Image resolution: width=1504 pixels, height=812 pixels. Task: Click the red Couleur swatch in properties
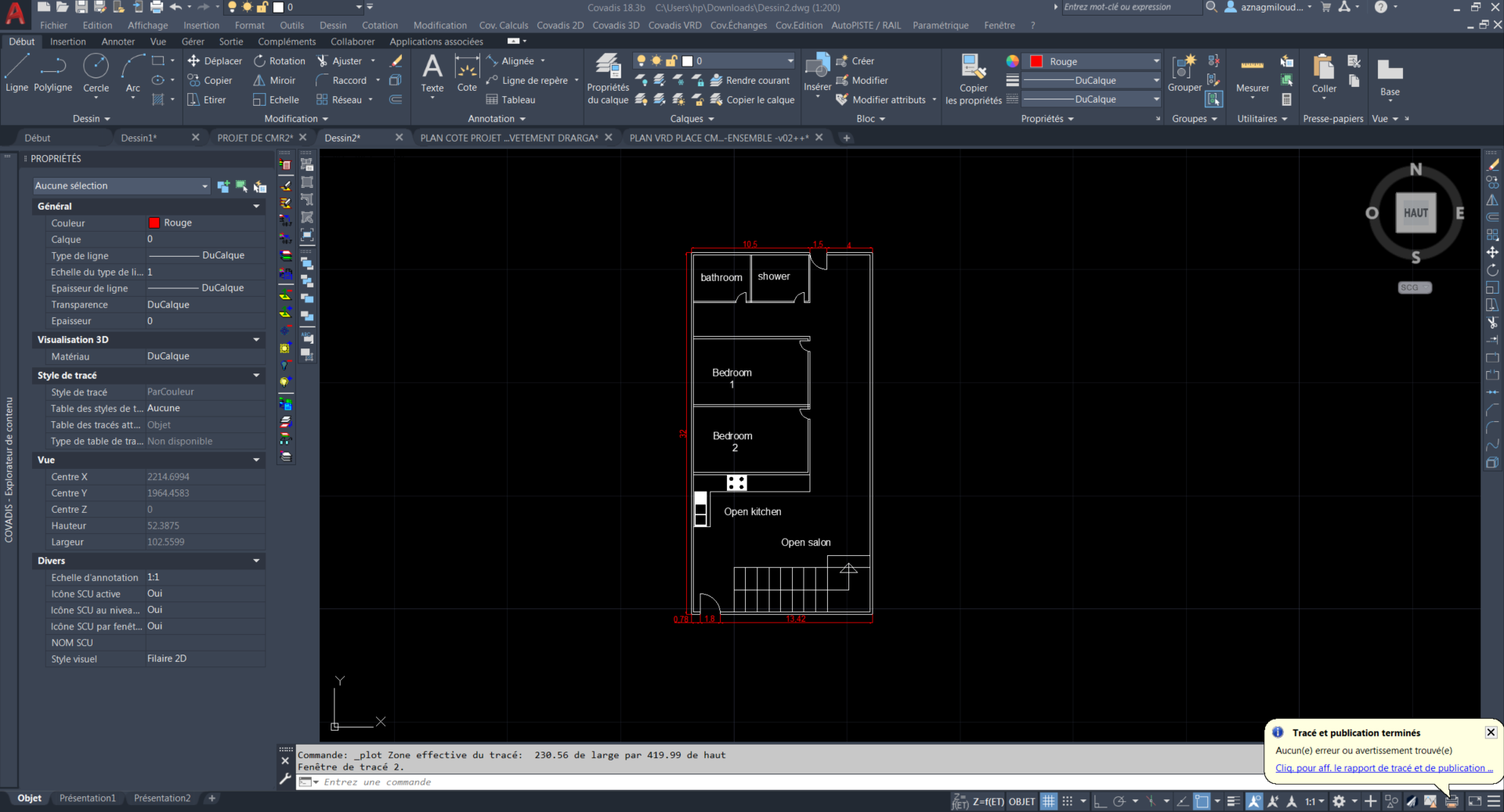[x=154, y=223]
